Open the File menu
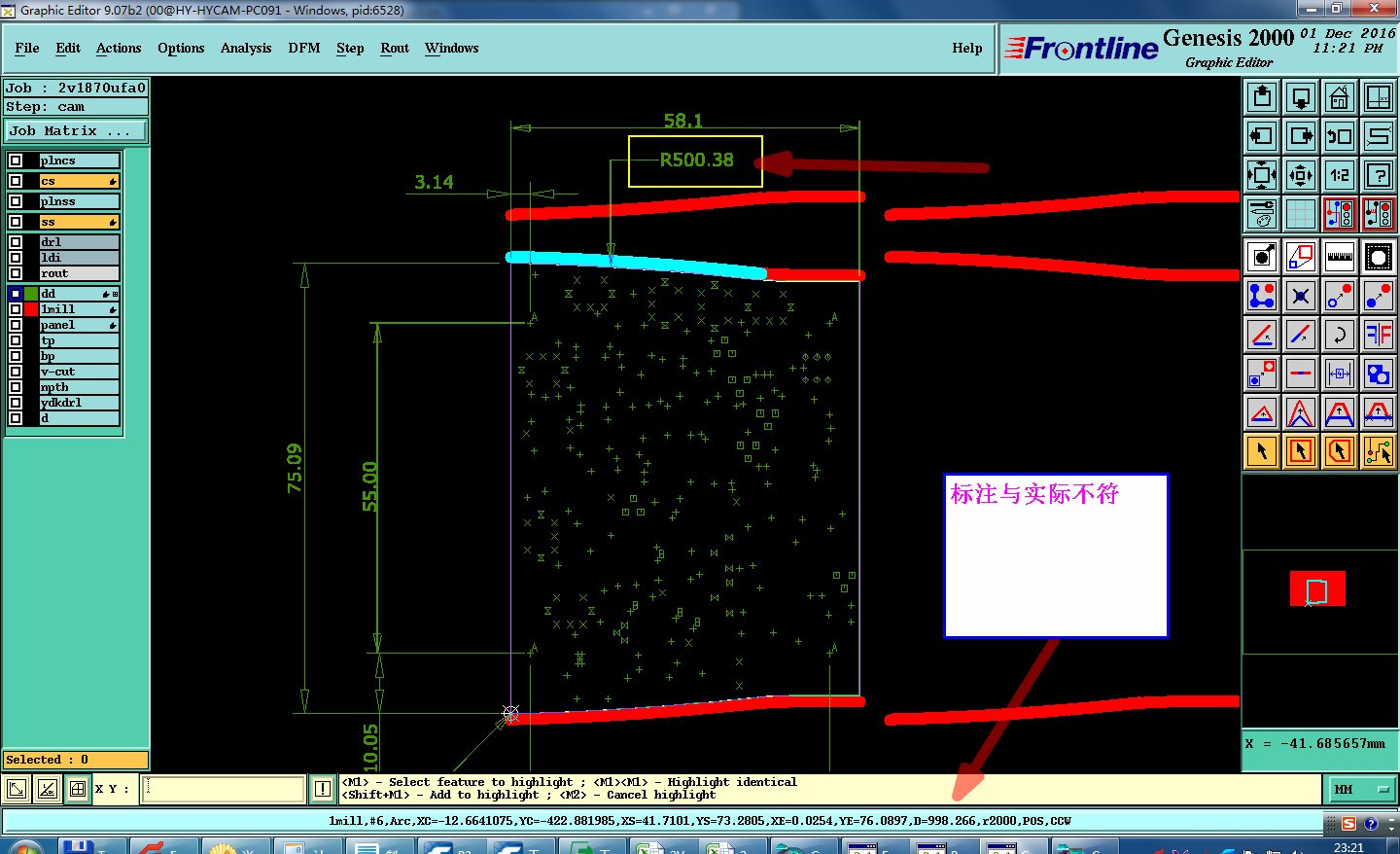The height and width of the screenshot is (854, 1400). point(27,48)
